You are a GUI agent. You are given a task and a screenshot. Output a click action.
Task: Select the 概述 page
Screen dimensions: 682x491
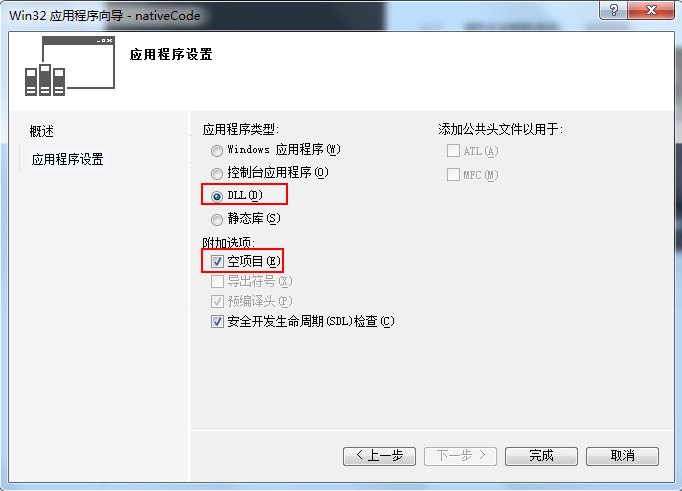[x=41, y=131]
